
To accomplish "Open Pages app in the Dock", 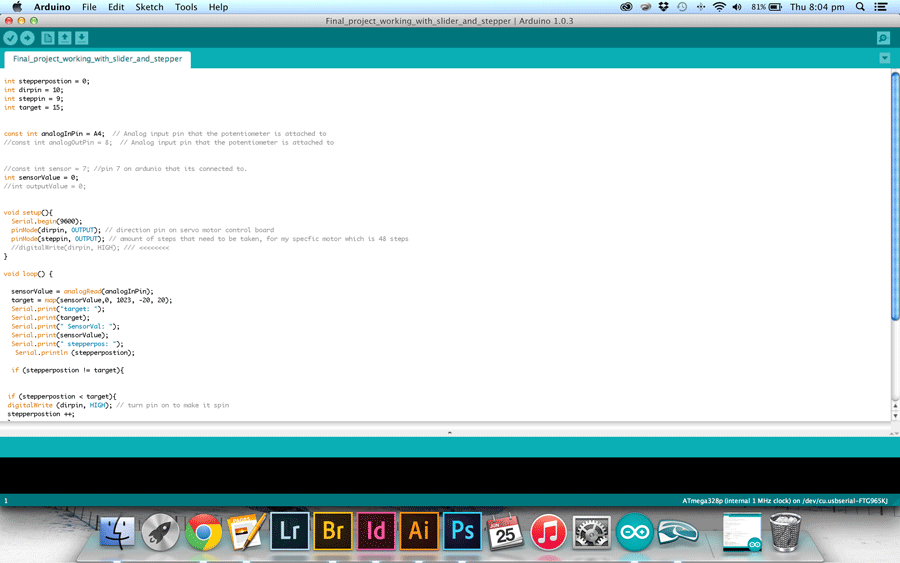I will (x=247, y=532).
